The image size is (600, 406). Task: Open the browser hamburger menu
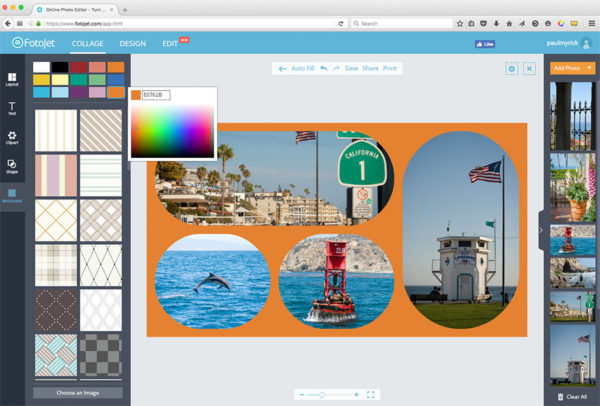tap(592, 23)
